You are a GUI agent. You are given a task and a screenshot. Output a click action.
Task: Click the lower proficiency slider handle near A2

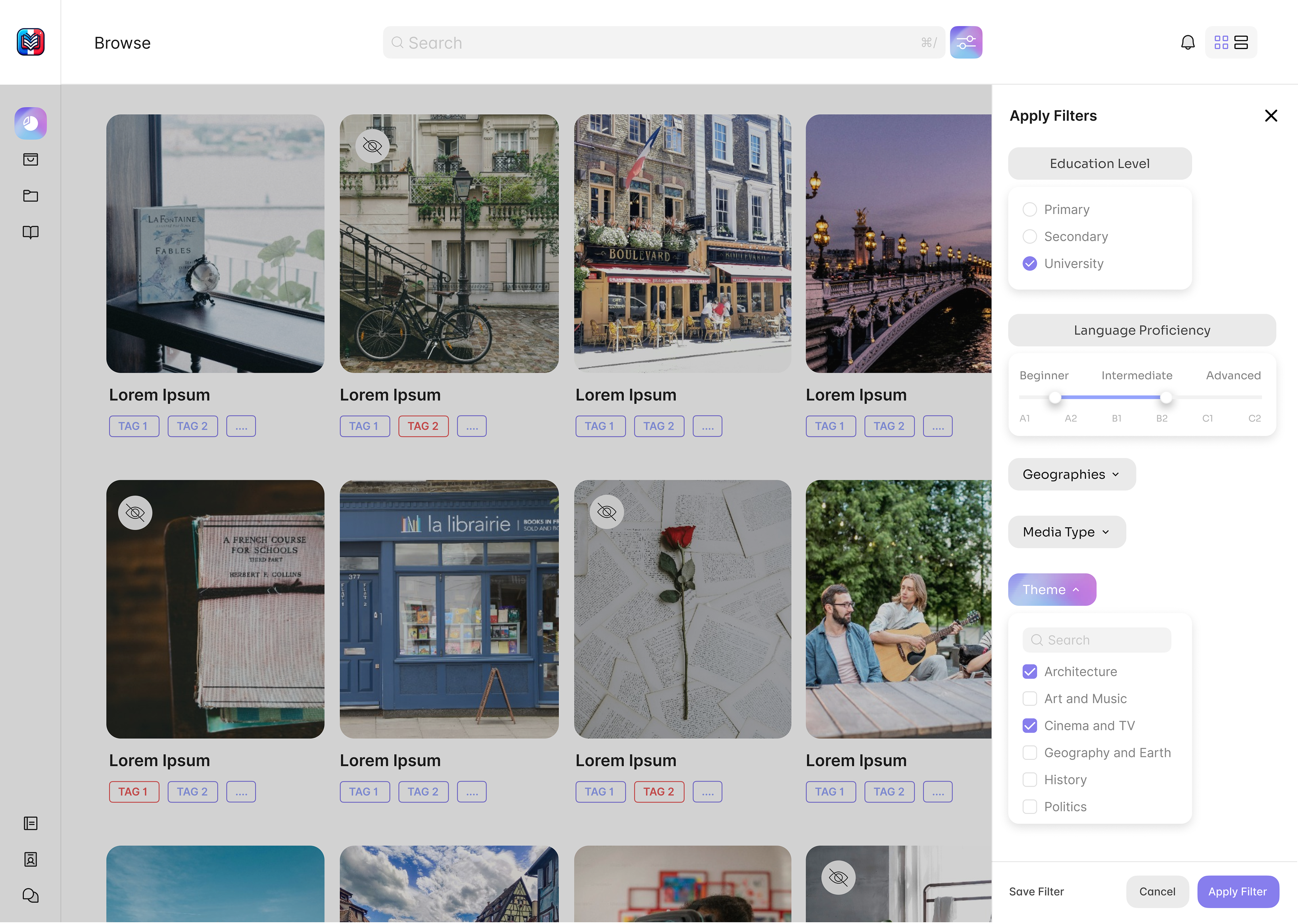tap(1055, 398)
